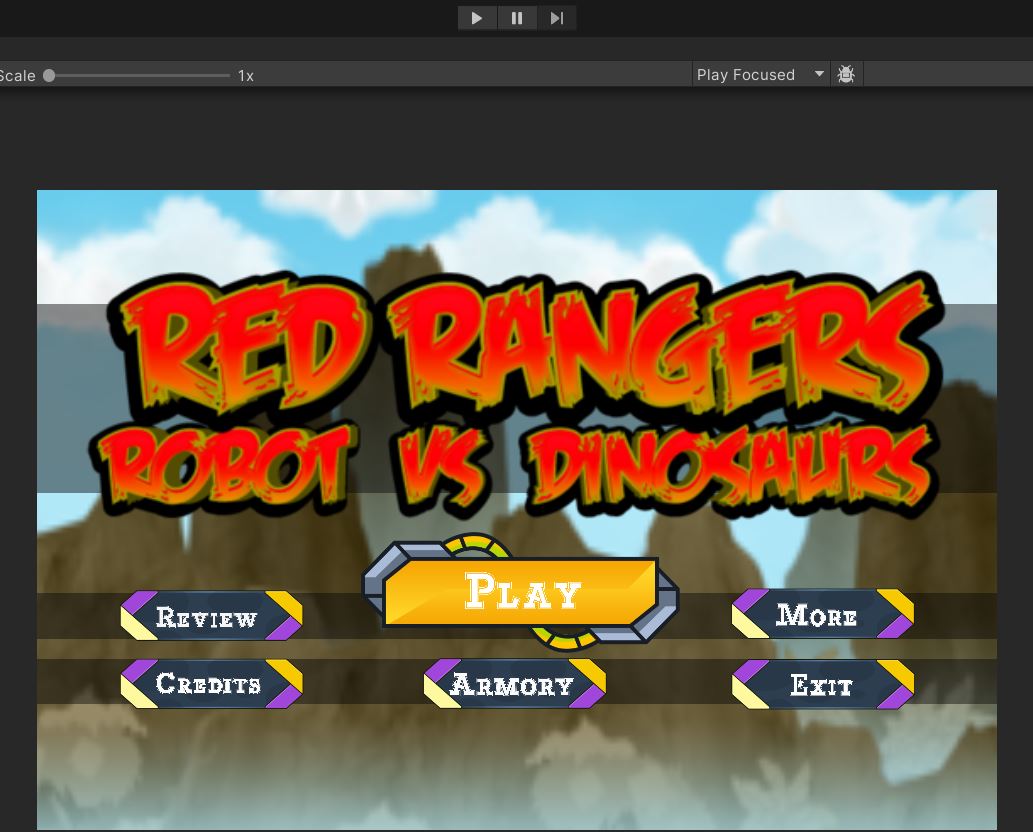Enter the Armory from the game menu
The height and width of the screenshot is (832, 1033).
[514, 685]
